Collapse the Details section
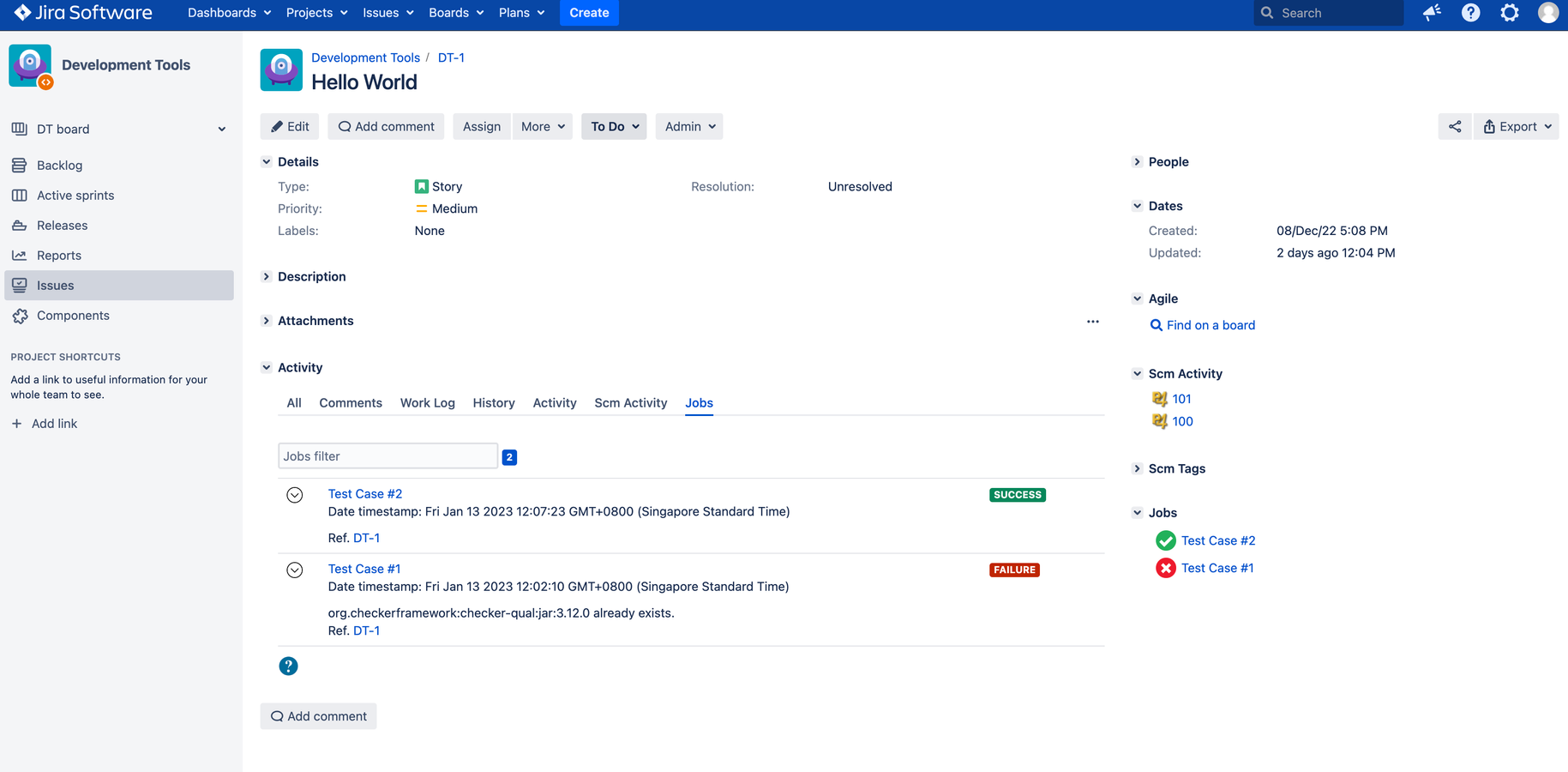Image resolution: width=1568 pixels, height=772 pixels. click(x=267, y=161)
